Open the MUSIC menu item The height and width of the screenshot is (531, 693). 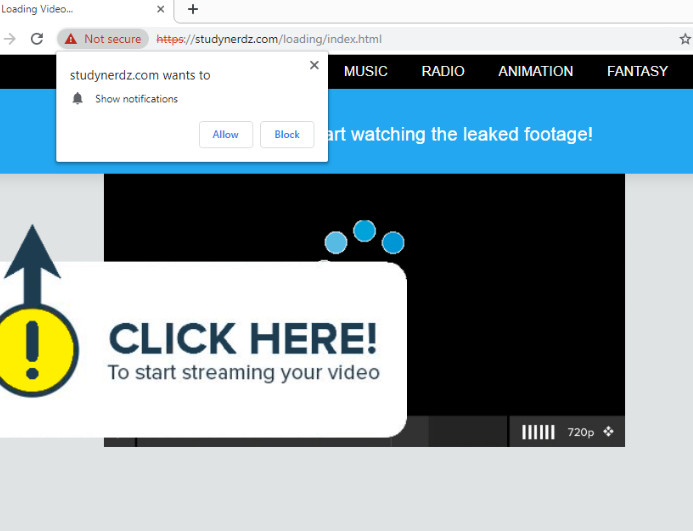point(365,71)
